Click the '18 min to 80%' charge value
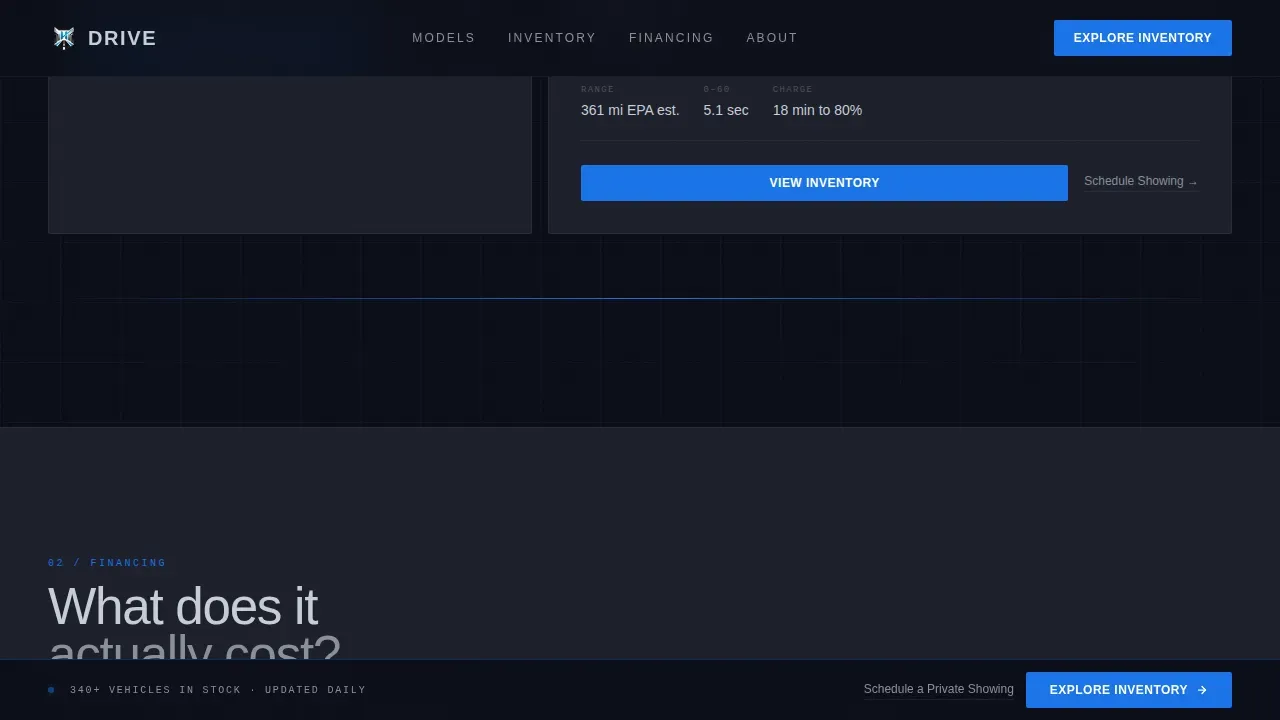 tap(817, 110)
